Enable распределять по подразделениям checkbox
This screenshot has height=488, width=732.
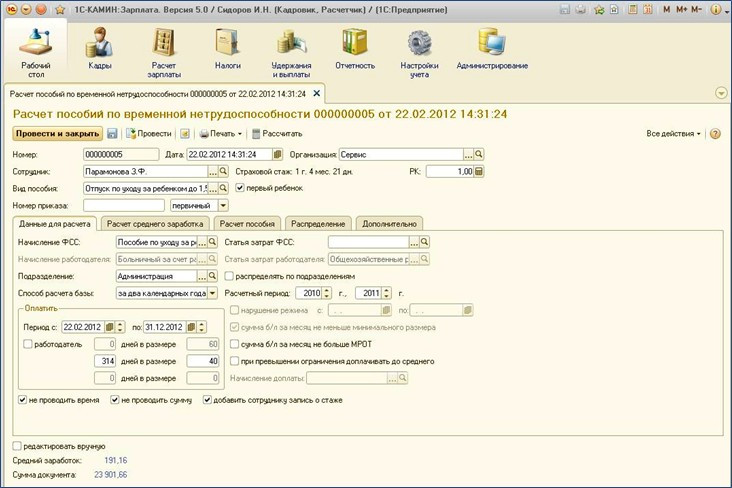(x=230, y=276)
